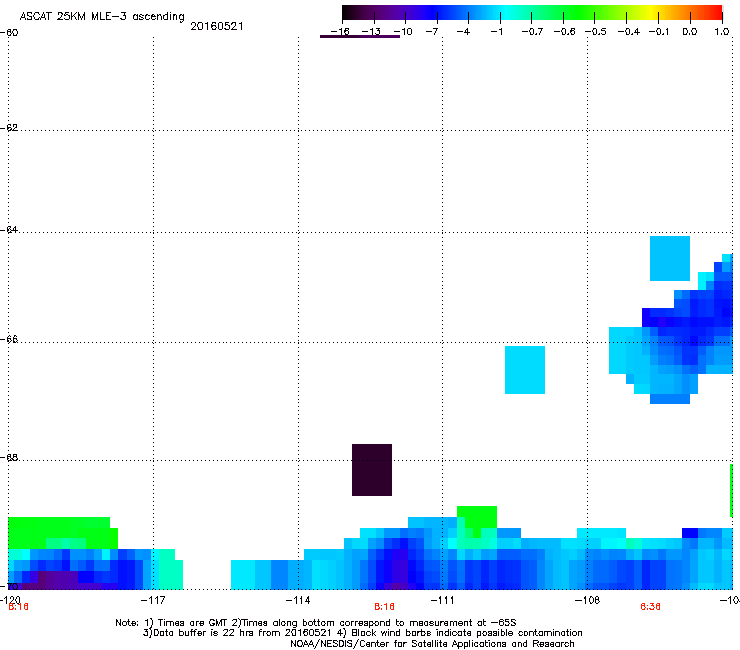Click the -13 label on the color scale
Viewport: 740px width, 650px height.
[x=371, y=32]
